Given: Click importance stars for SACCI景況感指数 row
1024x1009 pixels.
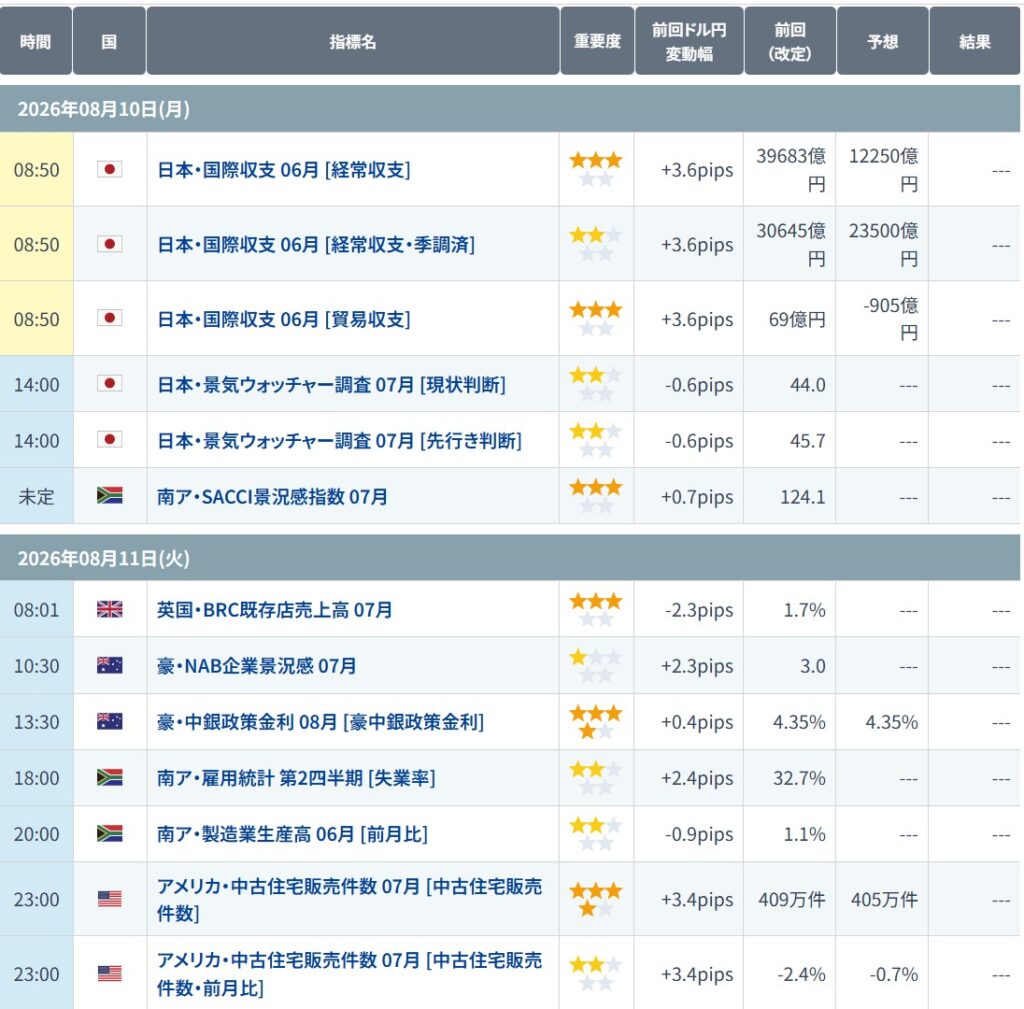Looking at the screenshot, I should coord(596,496).
